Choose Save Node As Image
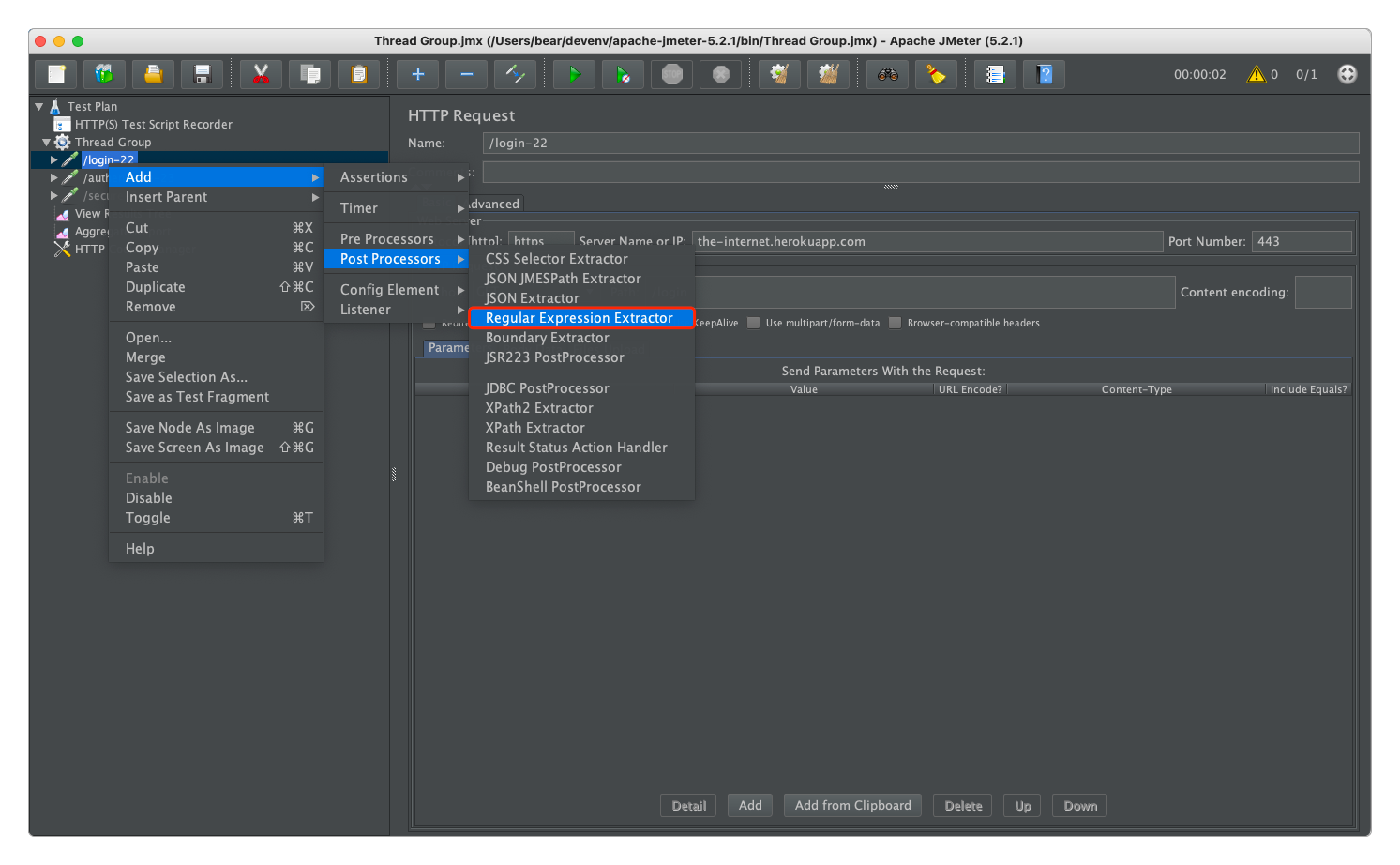This screenshot has width=1400, height=865. 216,427
